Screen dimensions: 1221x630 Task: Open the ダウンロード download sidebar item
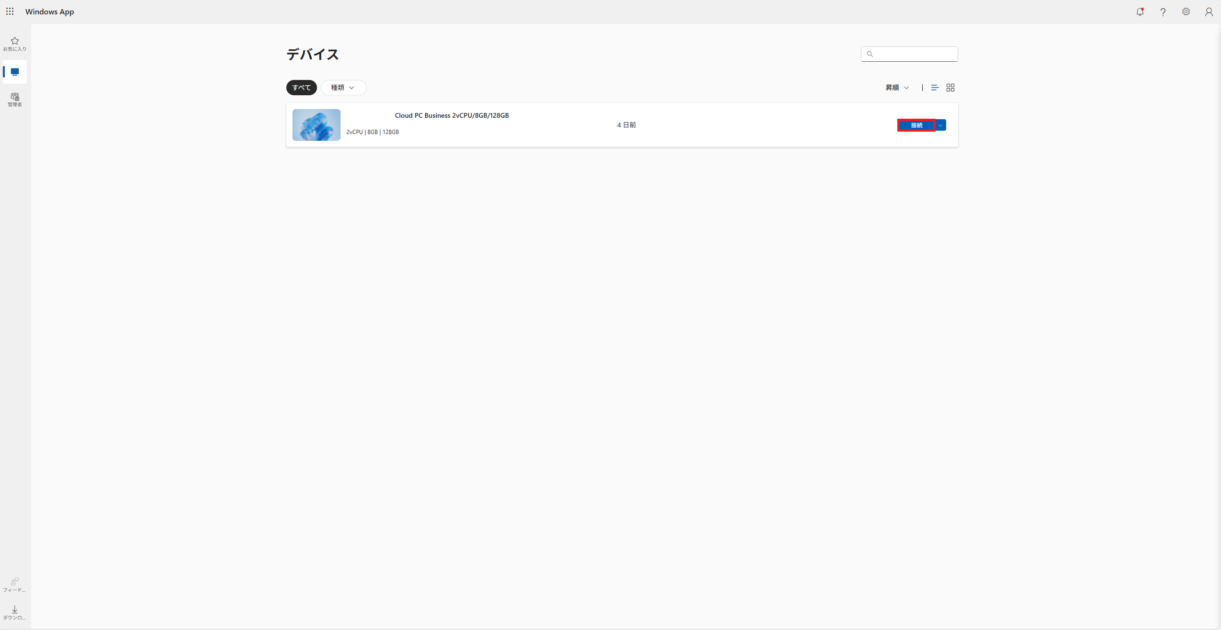pos(15,613)
